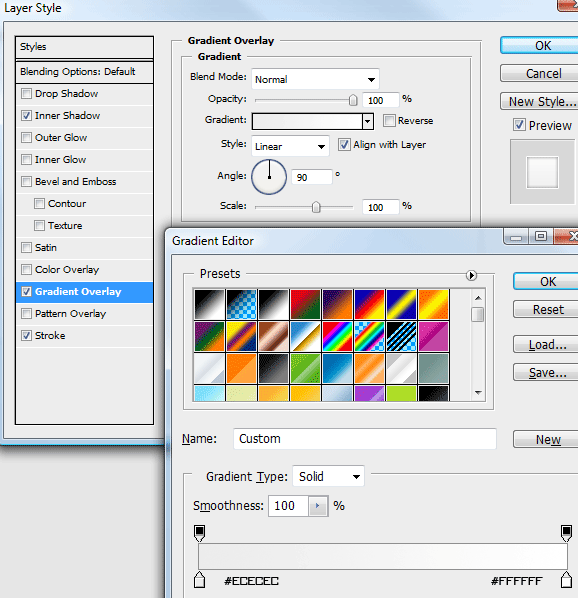Pick the copper brown gradient preset
This screenshot has height=598, width=578.
pos(273,336)
